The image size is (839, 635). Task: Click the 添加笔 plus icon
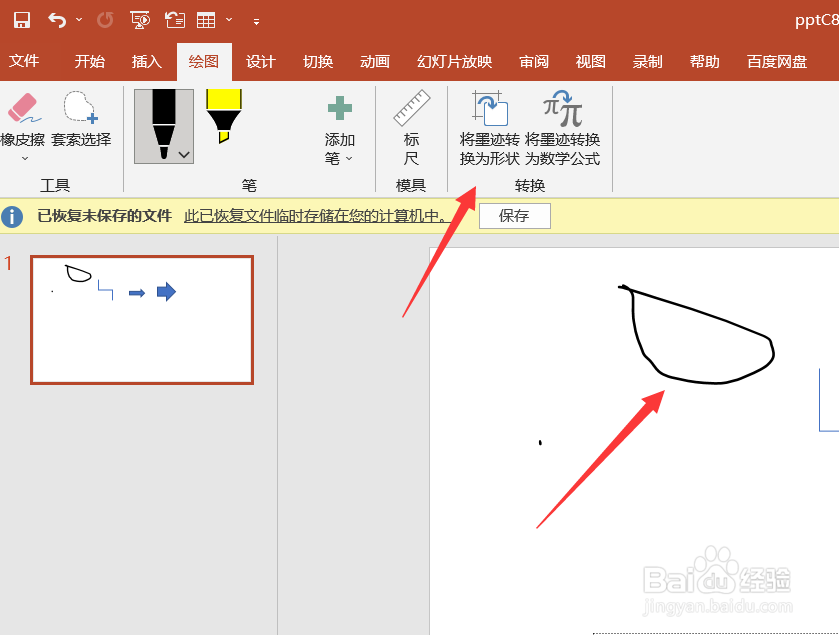pyautogui.click(x=340, y=108)
